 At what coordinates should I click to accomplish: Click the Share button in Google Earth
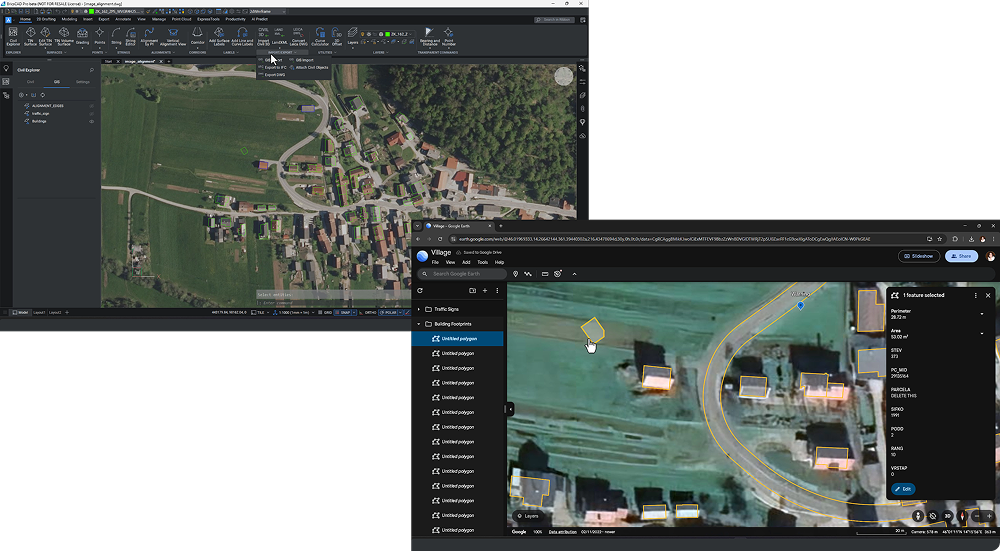961,256
